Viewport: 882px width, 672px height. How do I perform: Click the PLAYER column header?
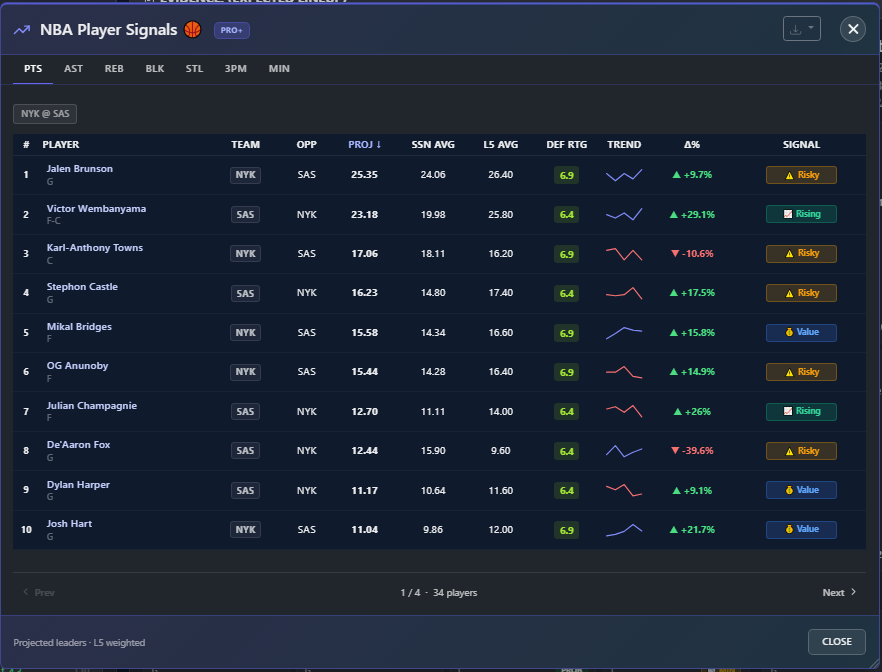[61, 145]
